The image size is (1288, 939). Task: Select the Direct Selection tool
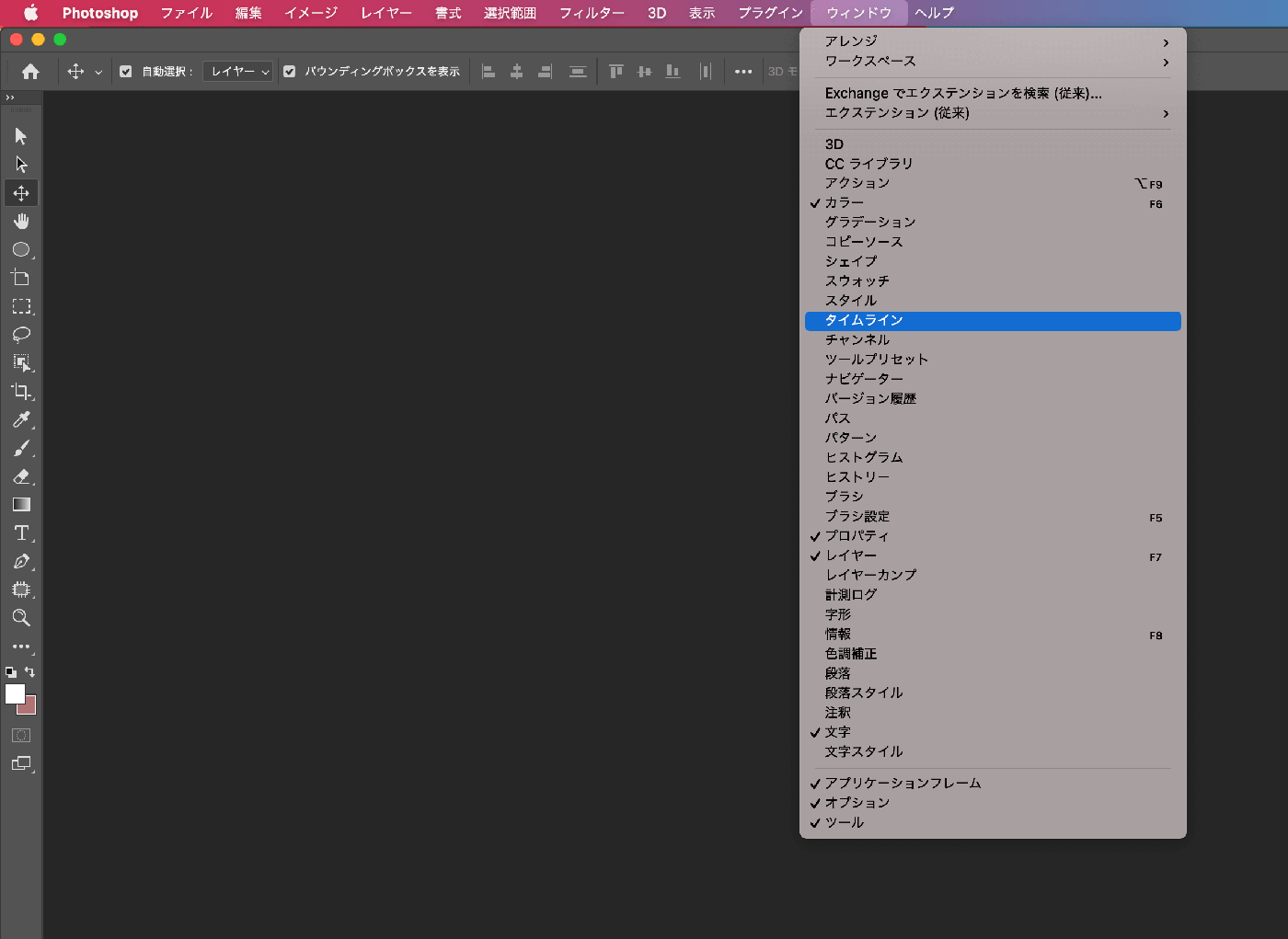click(21, 165)
